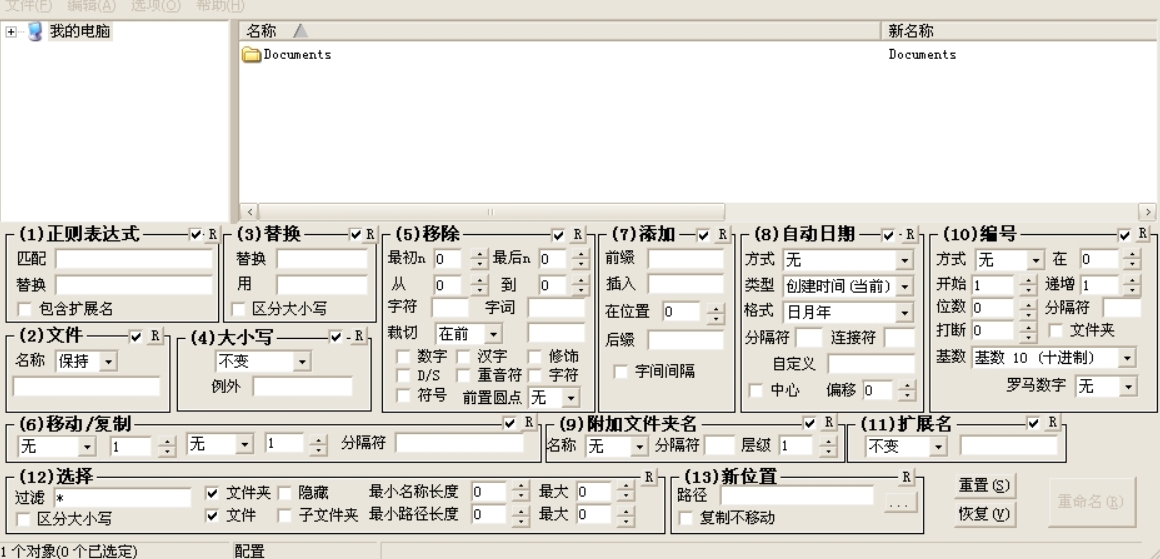Click the 新名称 column header
Viewport: 1160px width, 559px height.
coord(1020,30)
